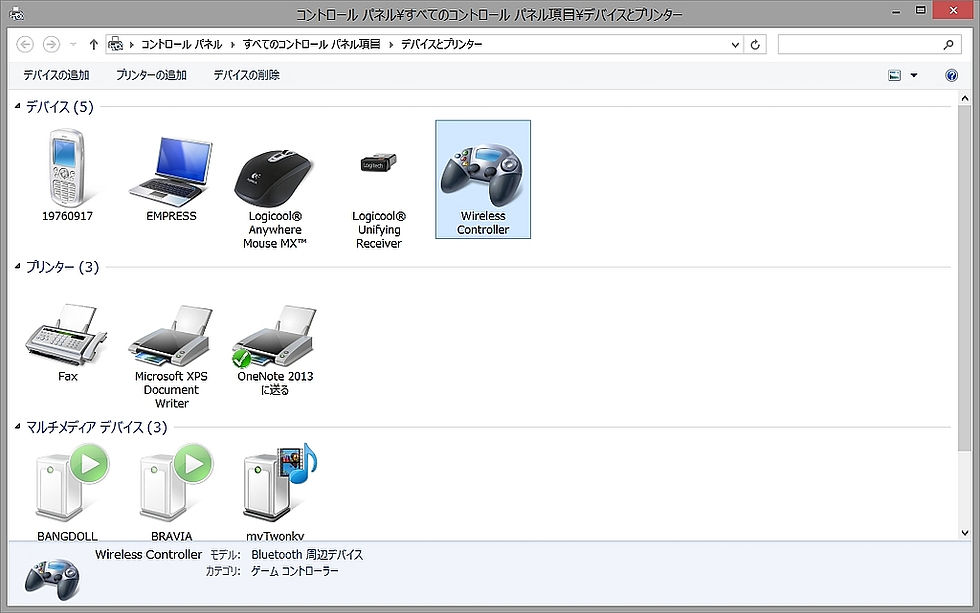
Task: Expand the chevron after すべてのコントロール パネル項目
Action: (x=391, y=44)
